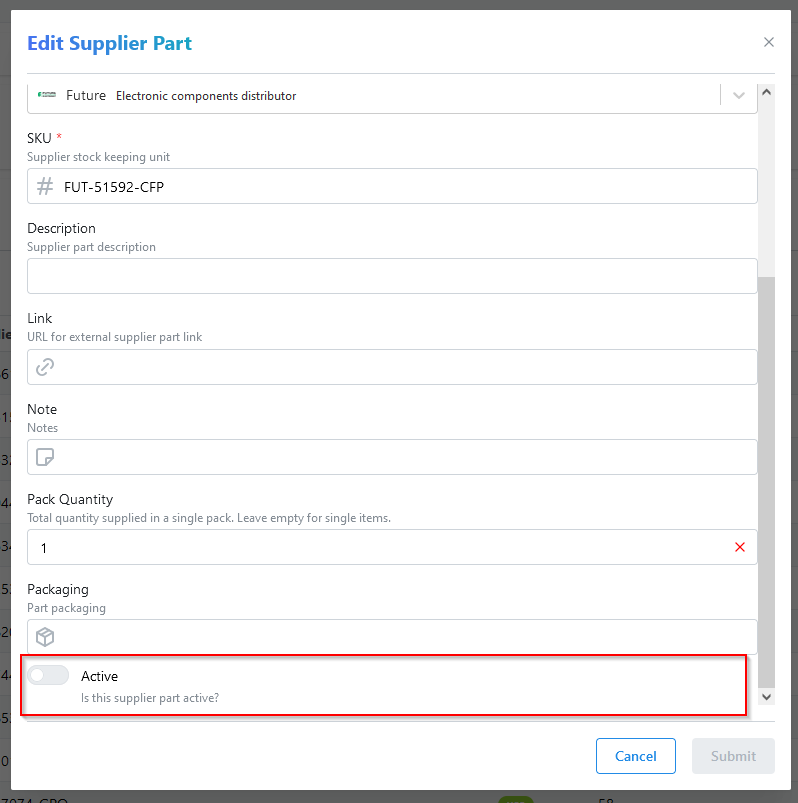798x803 pixels.
Task: Click the hash icon in the SKU field
Action: [x=43, y=186]
